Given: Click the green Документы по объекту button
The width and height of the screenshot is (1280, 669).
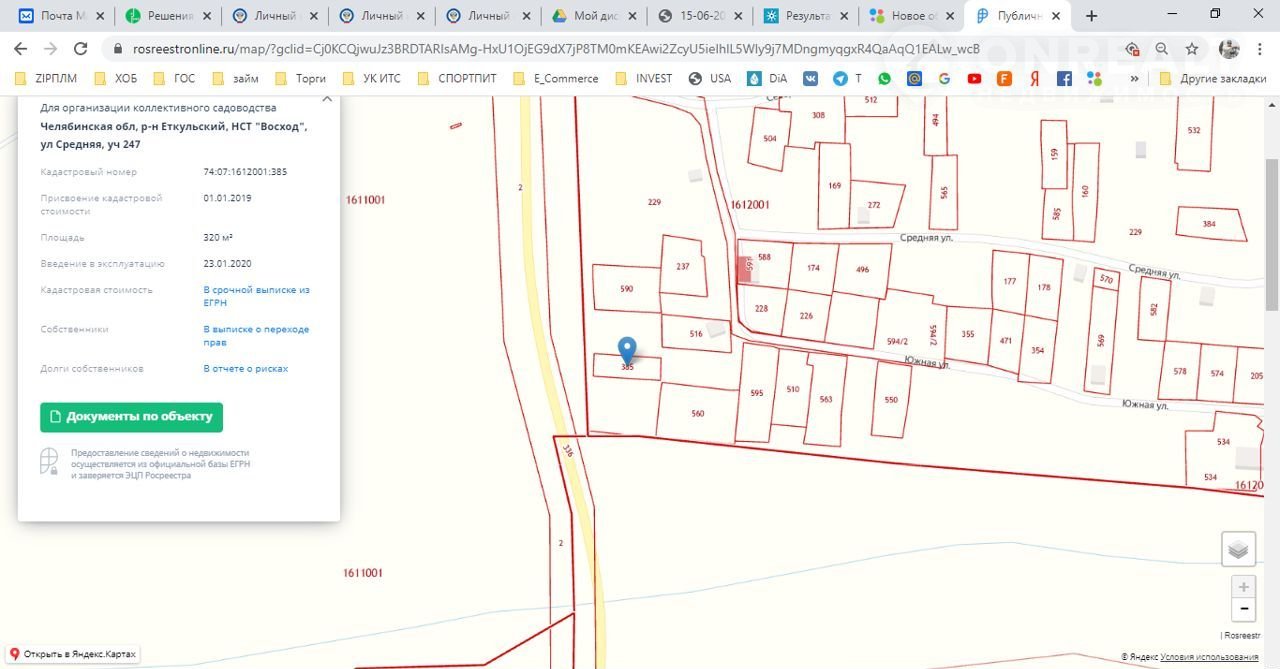Looking at the screenshot, I should pyautogui.click(x=131, y=417).
